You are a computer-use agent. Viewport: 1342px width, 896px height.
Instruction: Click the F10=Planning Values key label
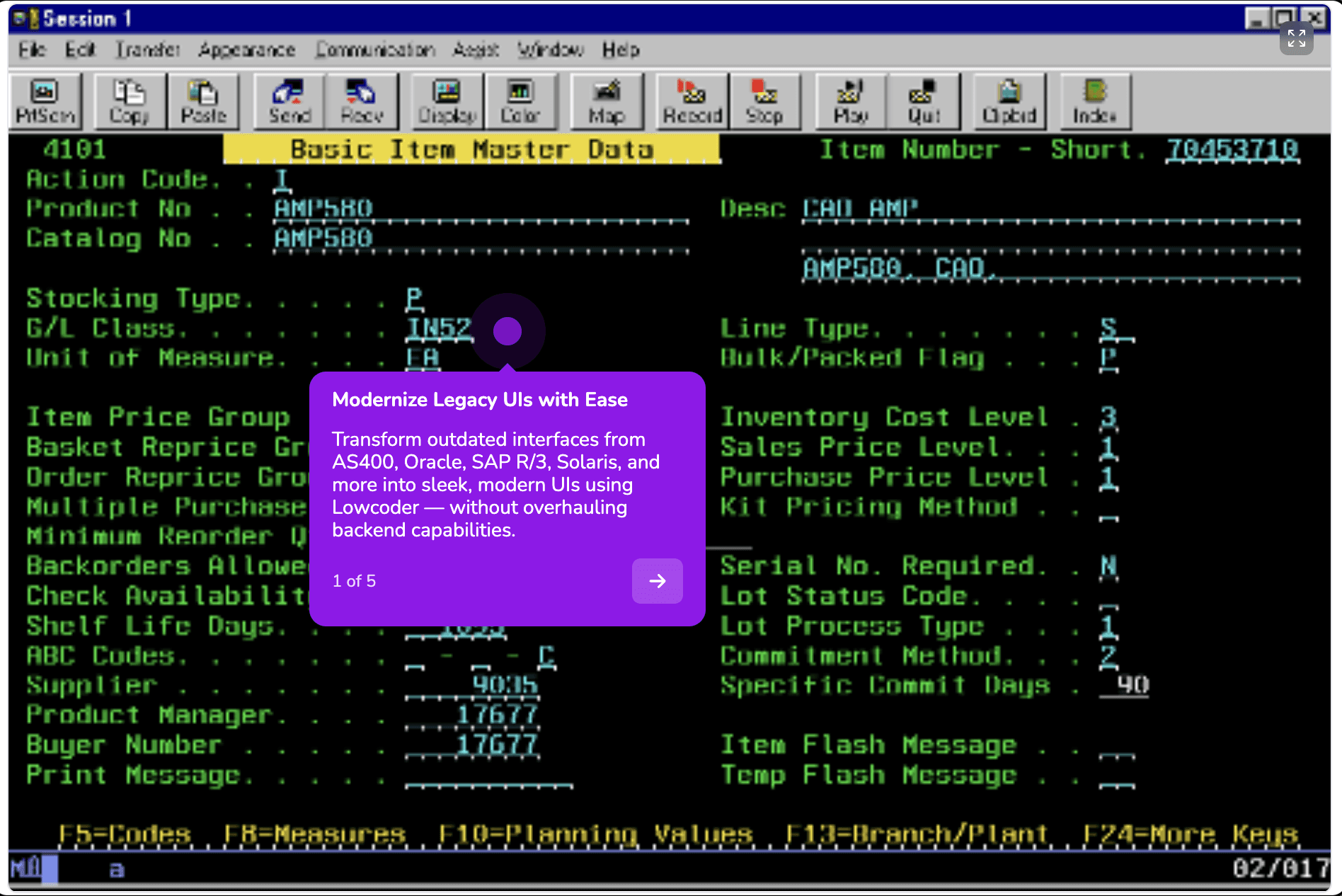[596, 834]
